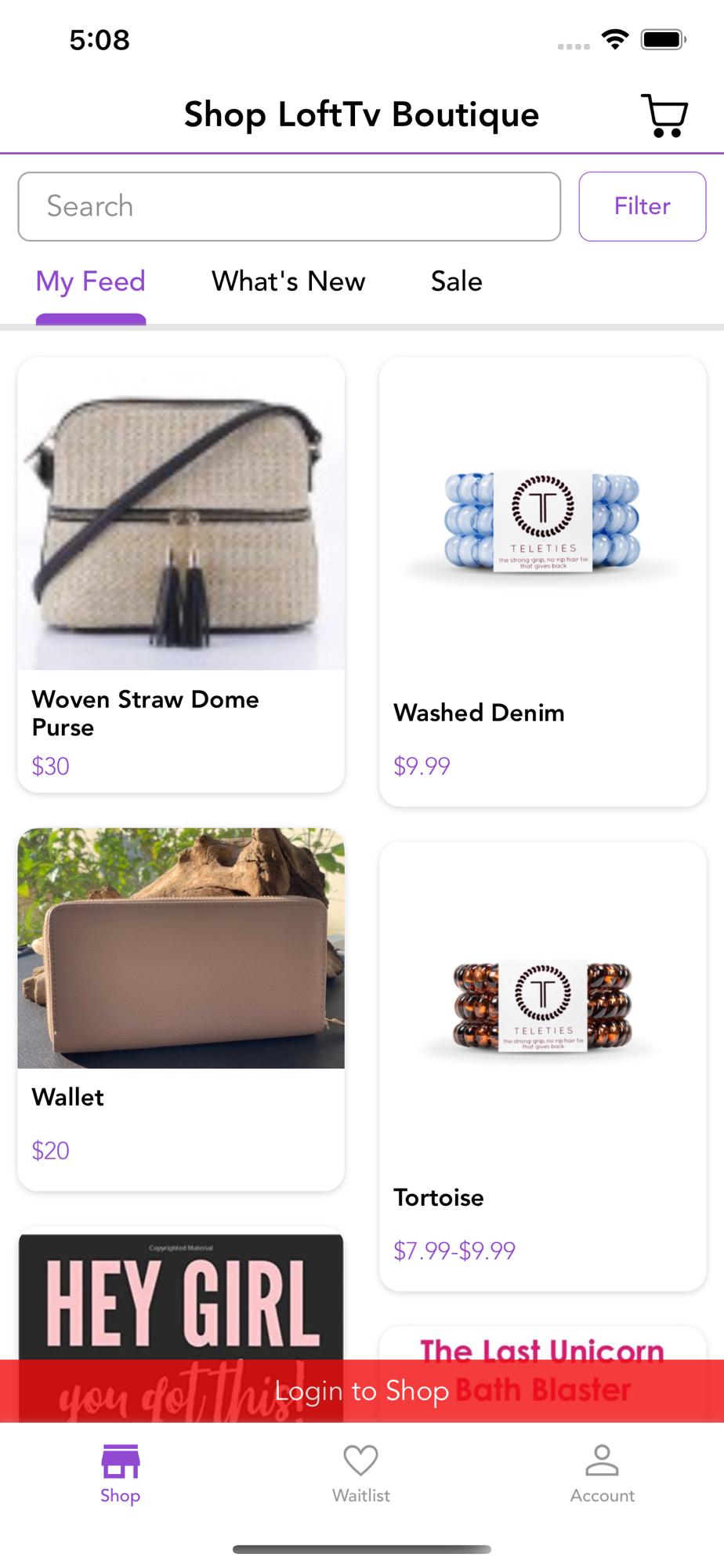Click the Tortoise $7.99-$9.99 price
724x1568 pixels.
(x=454, y=1250)
